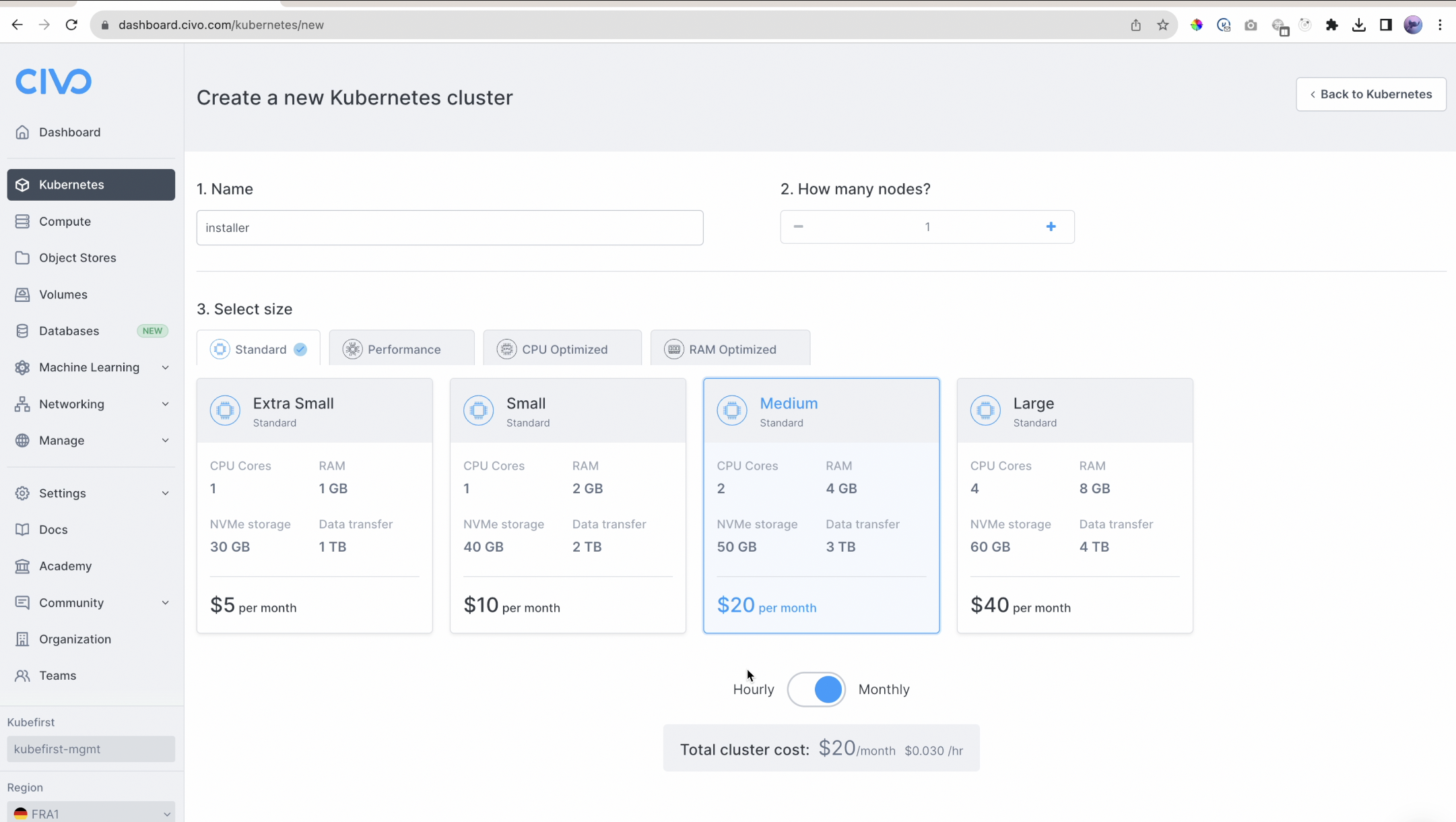Click the RAM Optimized tab
Image resolution: width=1456 pixels, height=822 pixels.
coord(730,349)
